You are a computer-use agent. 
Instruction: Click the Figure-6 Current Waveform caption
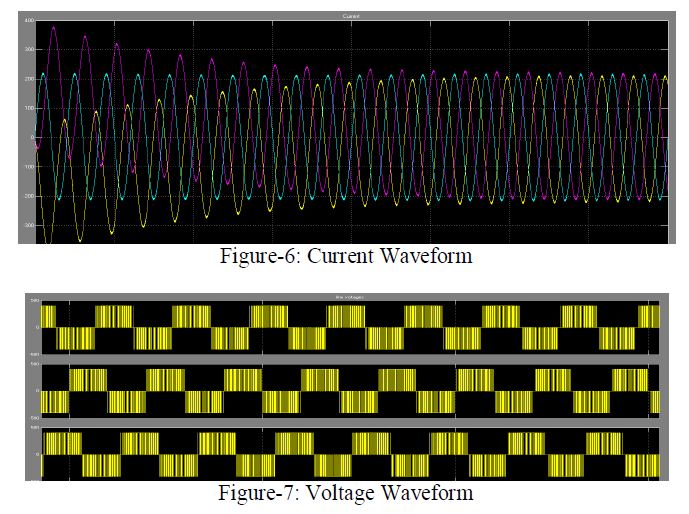345,256
